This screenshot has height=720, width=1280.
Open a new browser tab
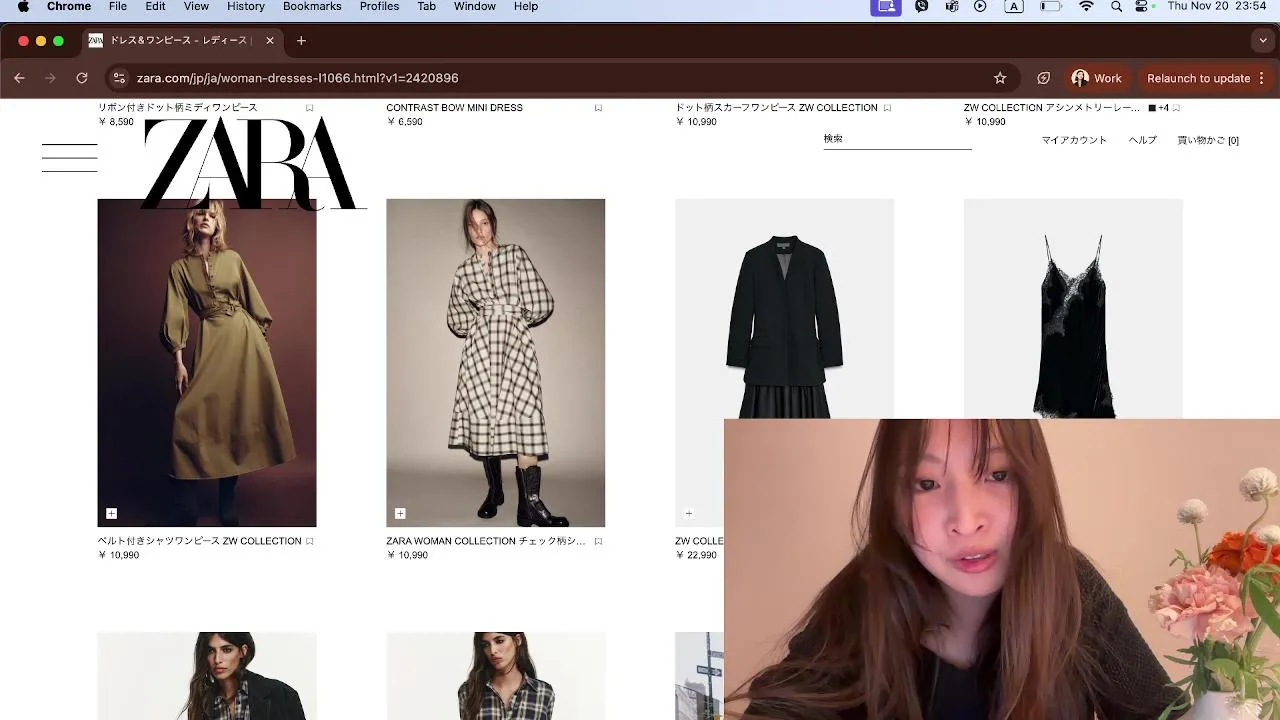click(301, 41)
